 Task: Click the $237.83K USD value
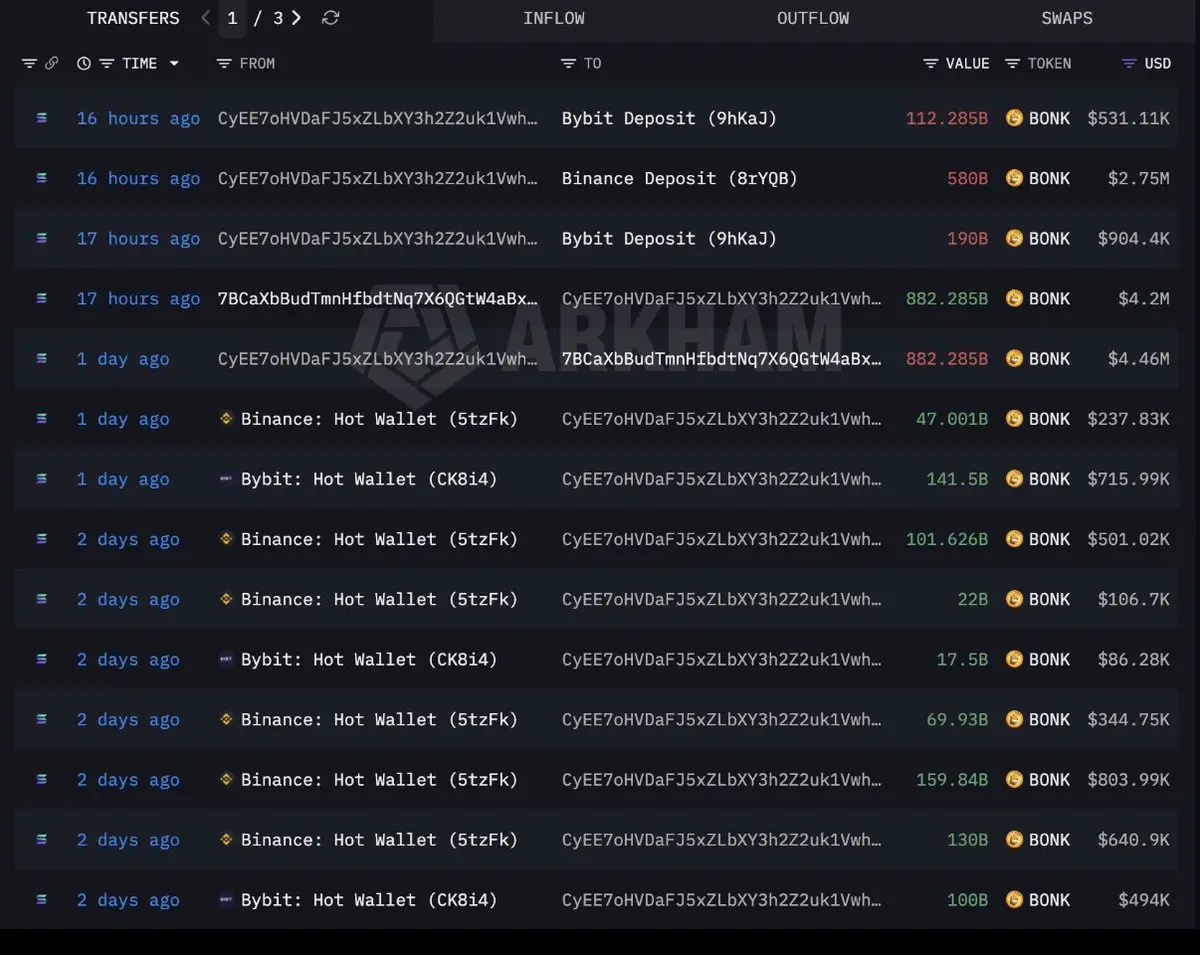pos(1128,419)
